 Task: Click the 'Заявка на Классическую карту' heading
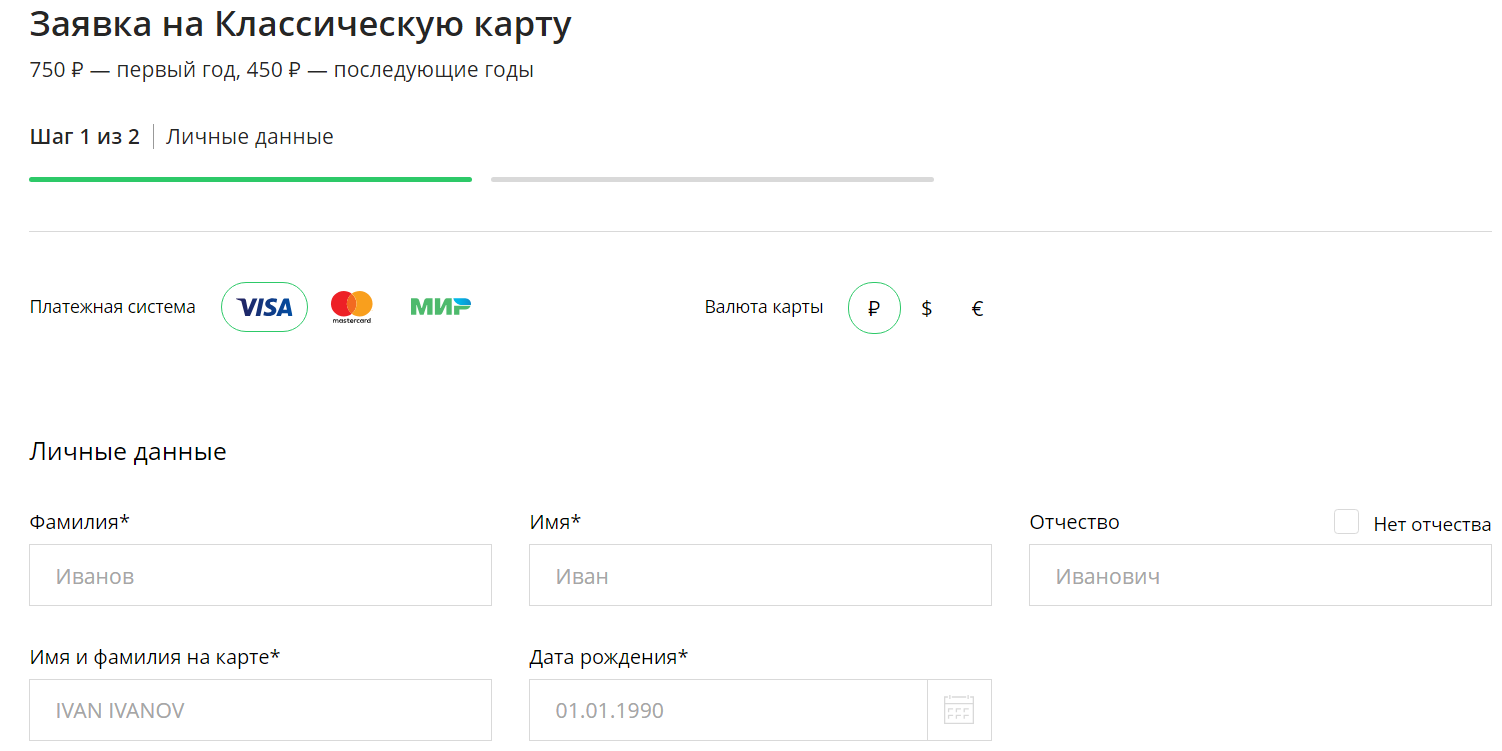[300, 24]
